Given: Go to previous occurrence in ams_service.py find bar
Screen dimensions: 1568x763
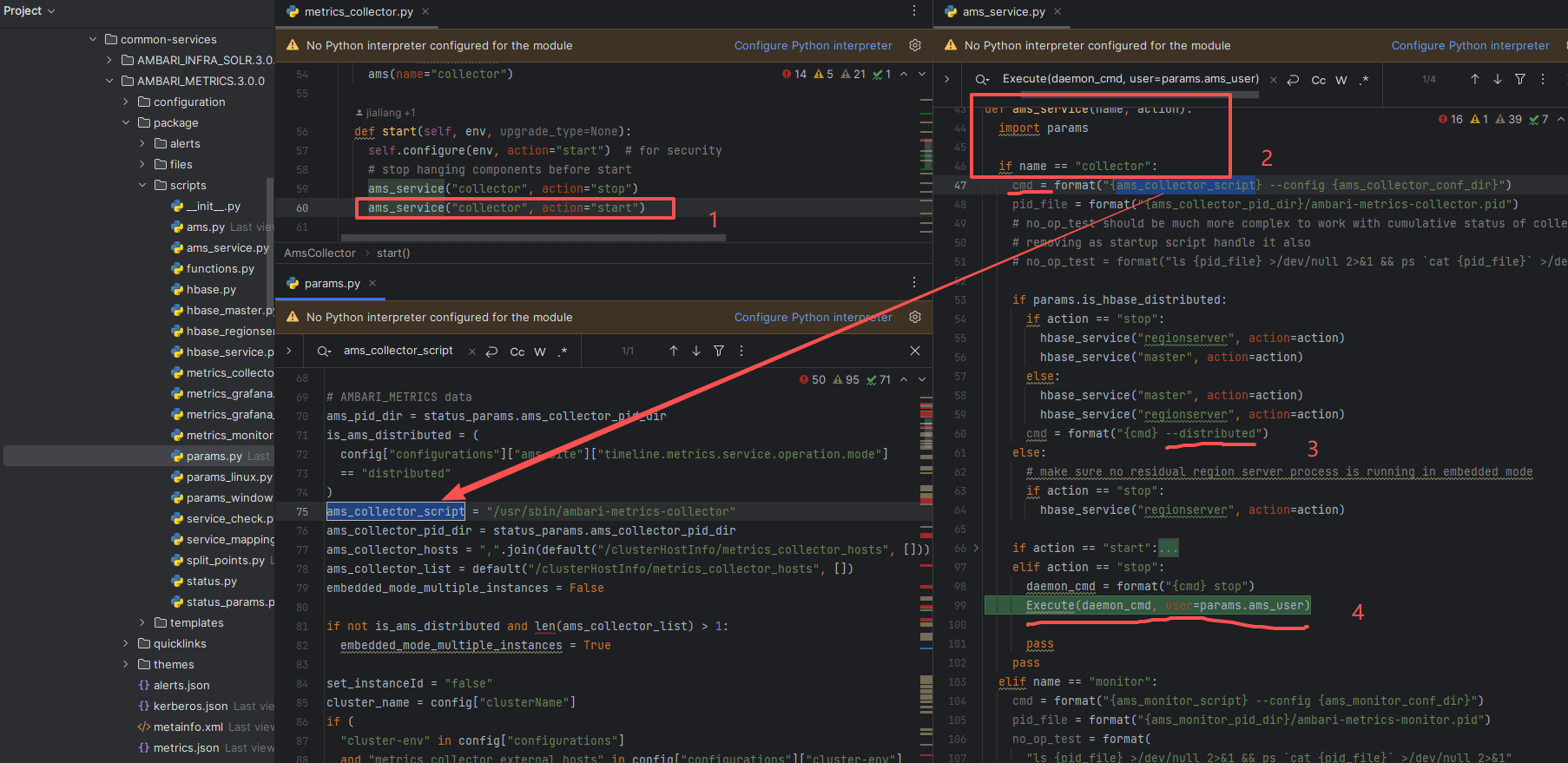Looking at the screenshot, I should pos(1475,79).
